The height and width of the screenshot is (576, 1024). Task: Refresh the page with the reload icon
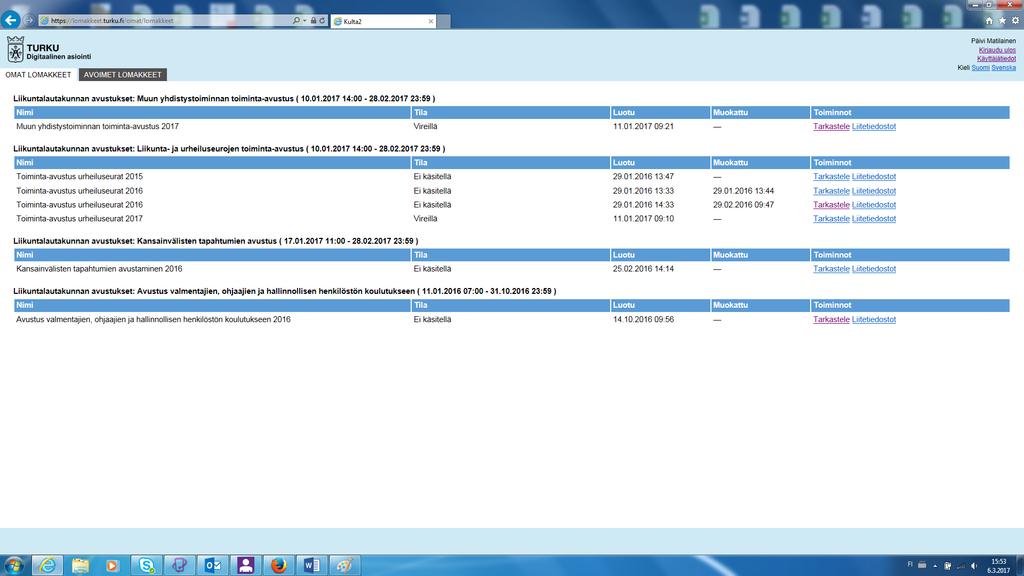coord(322,21)
